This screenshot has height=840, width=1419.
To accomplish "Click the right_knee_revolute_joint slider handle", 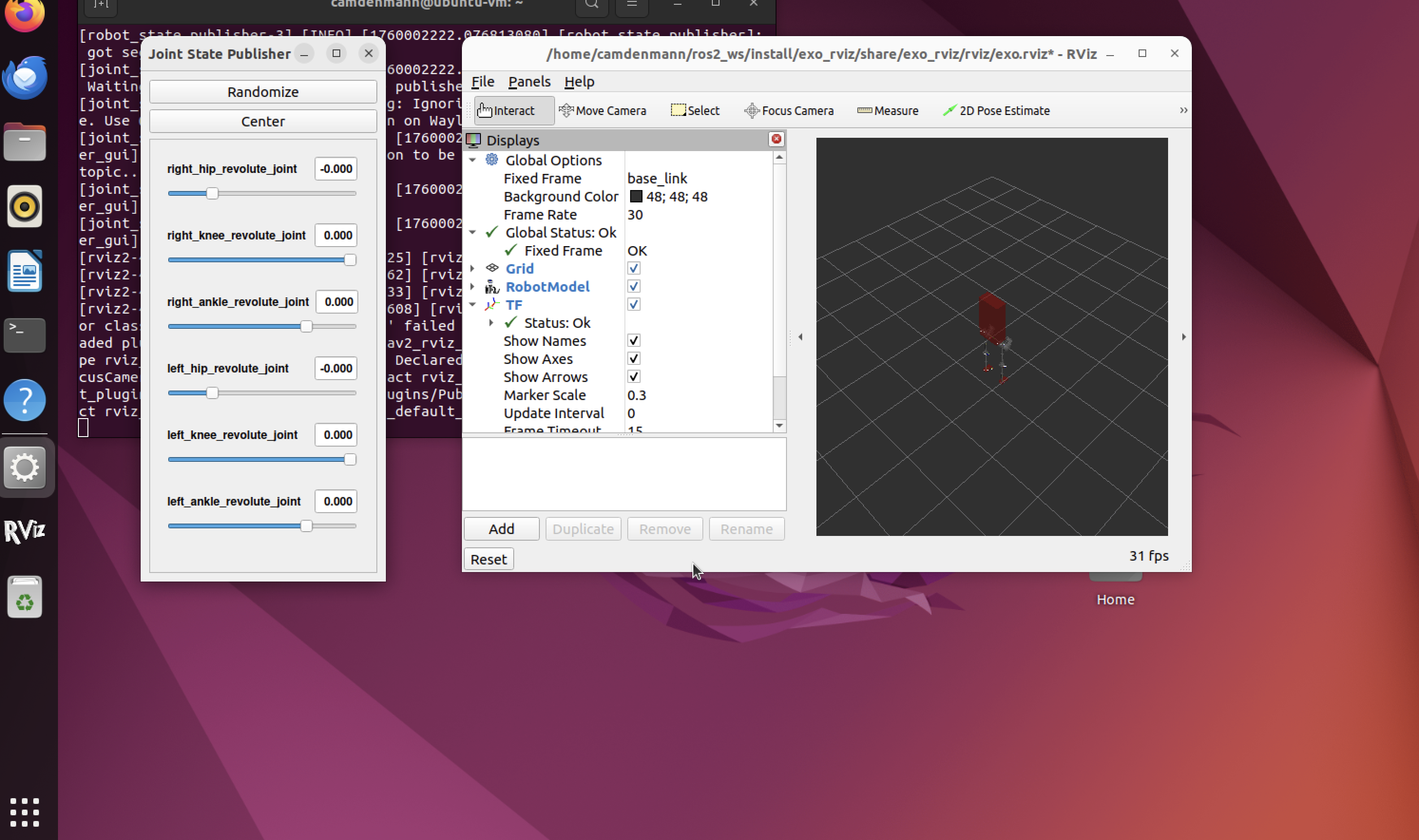I will pyautogui.click(x=350, y=260).
